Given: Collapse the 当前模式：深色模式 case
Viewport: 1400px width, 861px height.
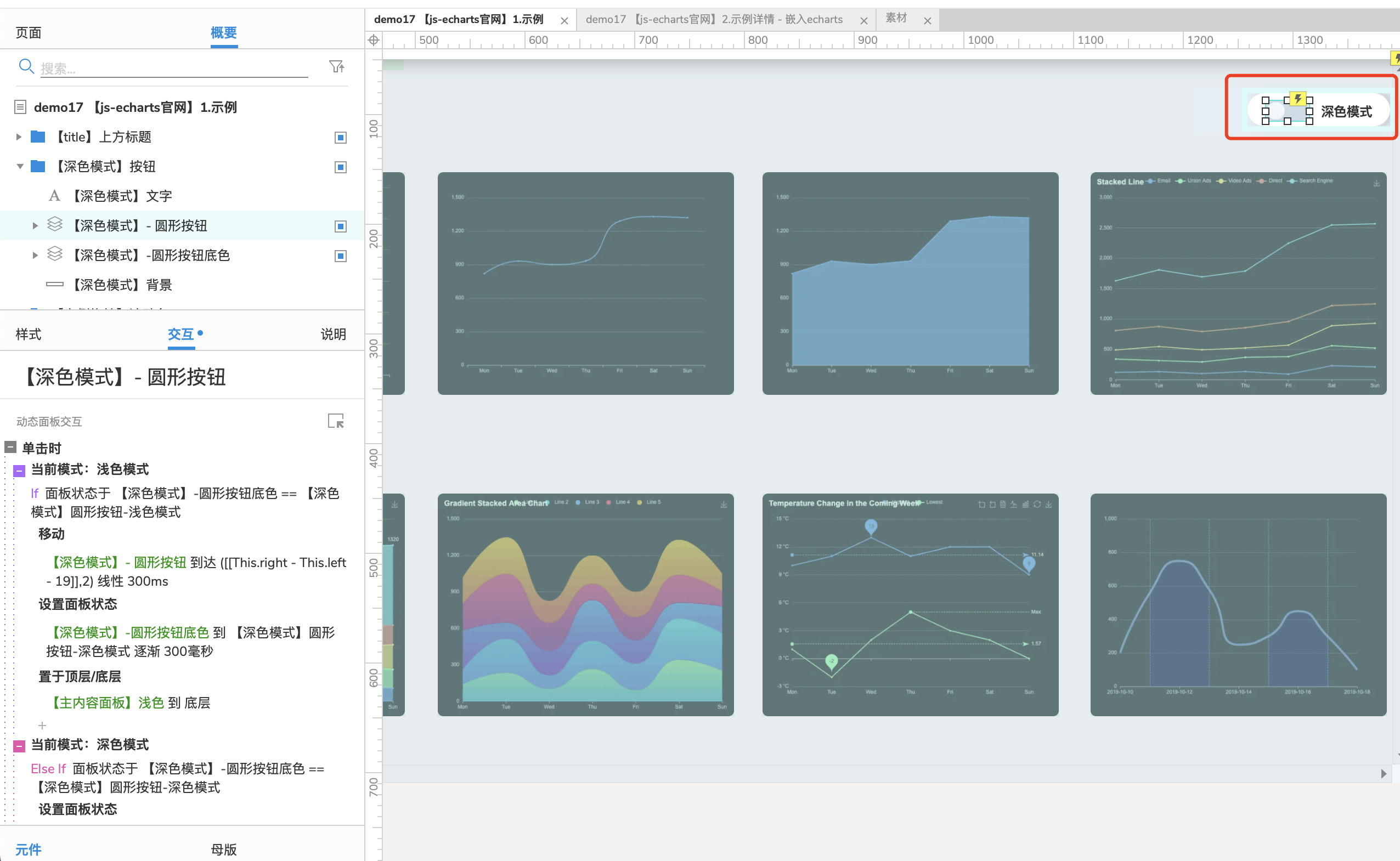Looking at the screenshot, I should [x=19, y=746].
